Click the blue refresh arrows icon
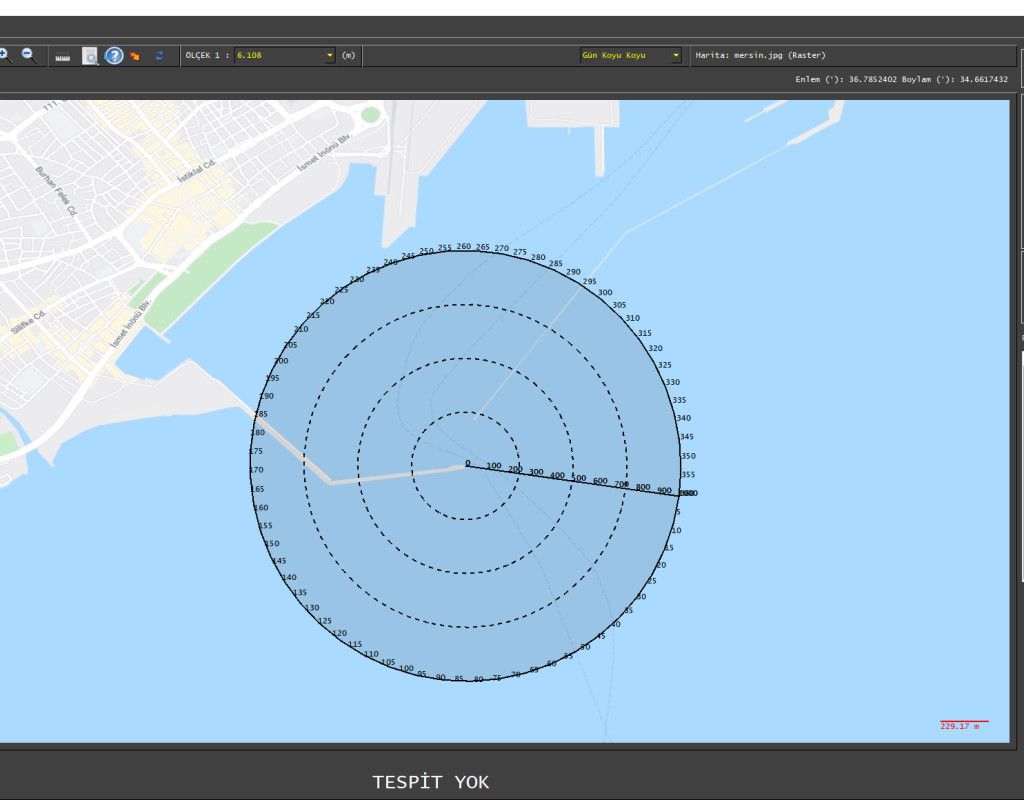Viewport: 1024px width, 800px height. (159, 56)
